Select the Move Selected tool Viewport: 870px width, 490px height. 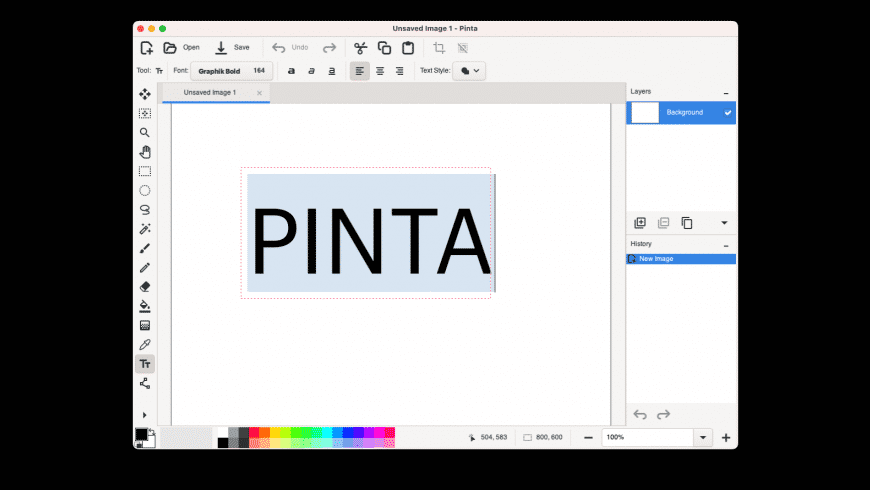click(x=145, y=94)
